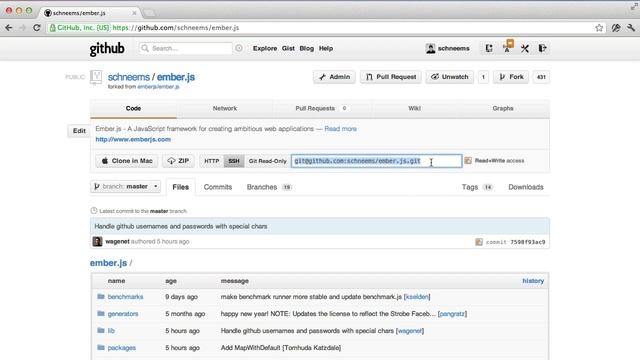Open the branch: master dropdown
The image size is (640, 360).
point(125,187)
